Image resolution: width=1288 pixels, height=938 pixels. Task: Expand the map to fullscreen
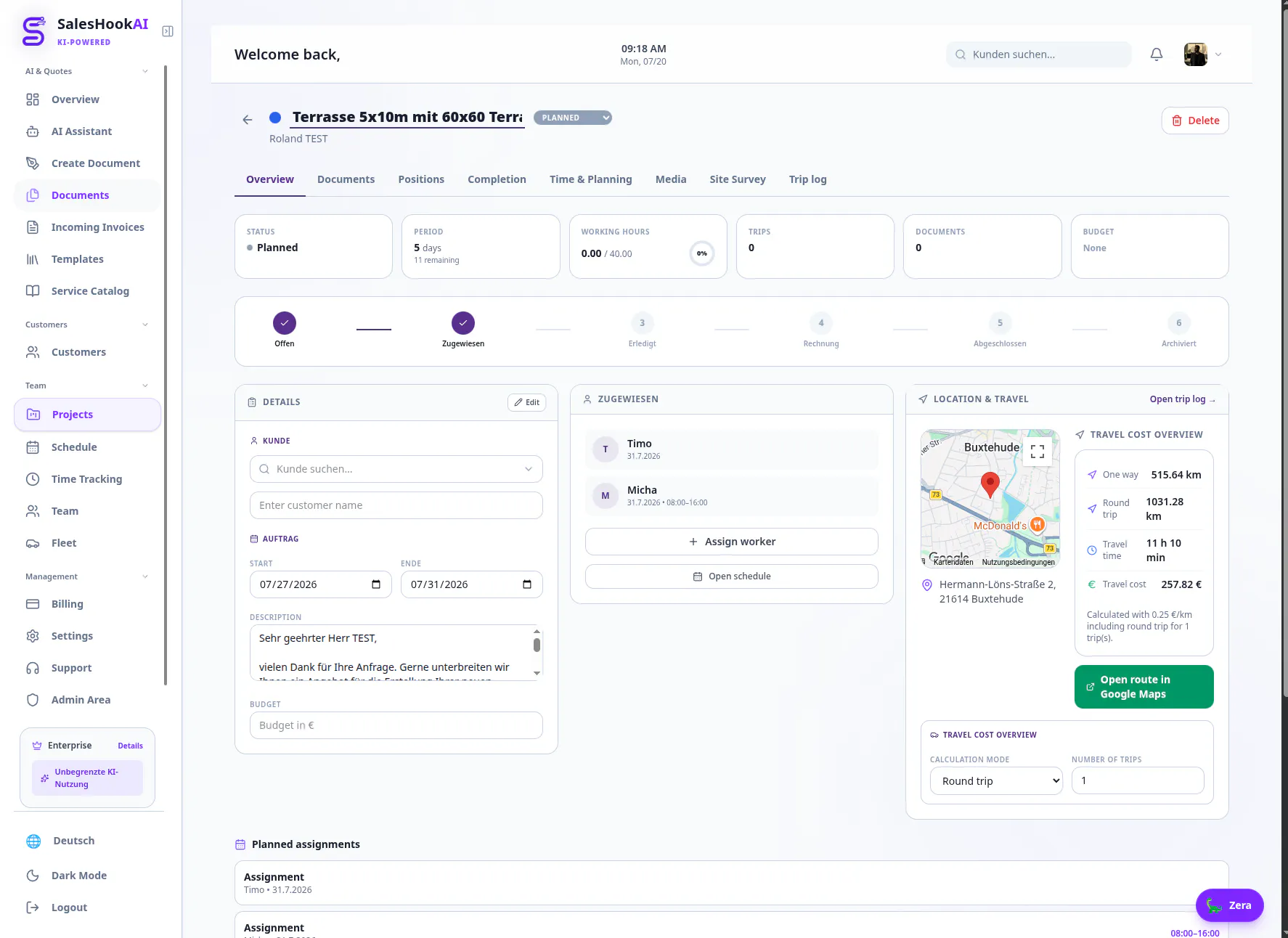(1038, 452)
